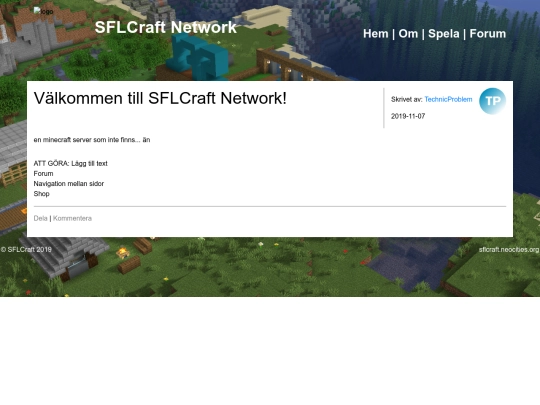Click the Dela share link
This screenshot has width=540, height=405.
click(41, 218)
